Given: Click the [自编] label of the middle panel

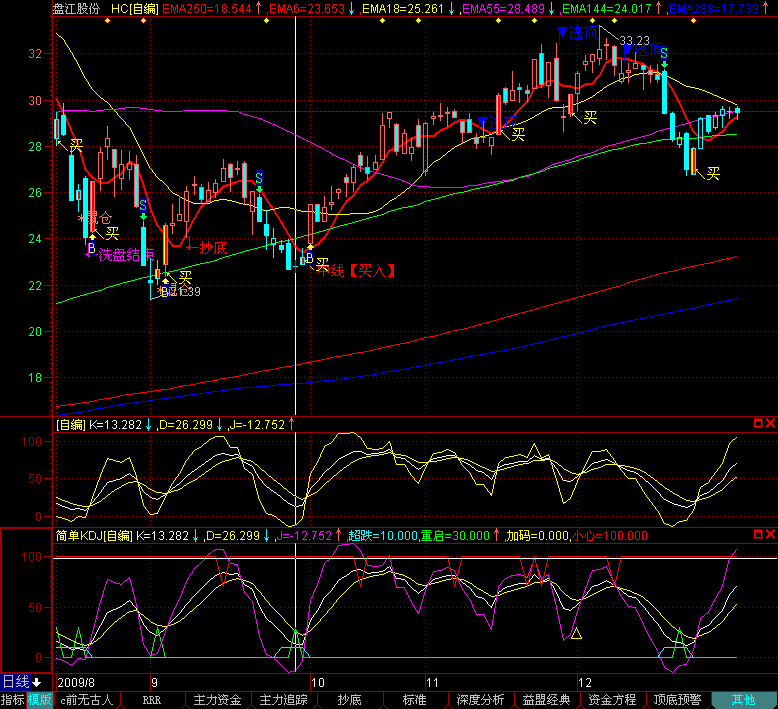Looking at the screenshot, I should click(x=70, y=425).
